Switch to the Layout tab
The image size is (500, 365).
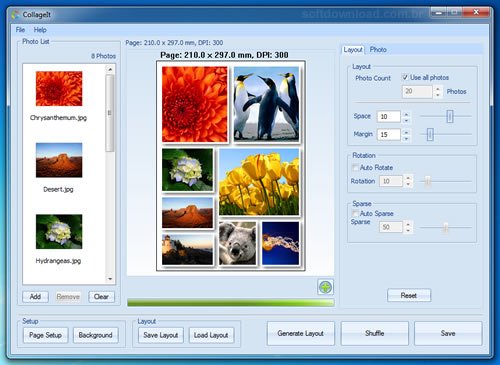pyautogui.click(x=353, y=50)
